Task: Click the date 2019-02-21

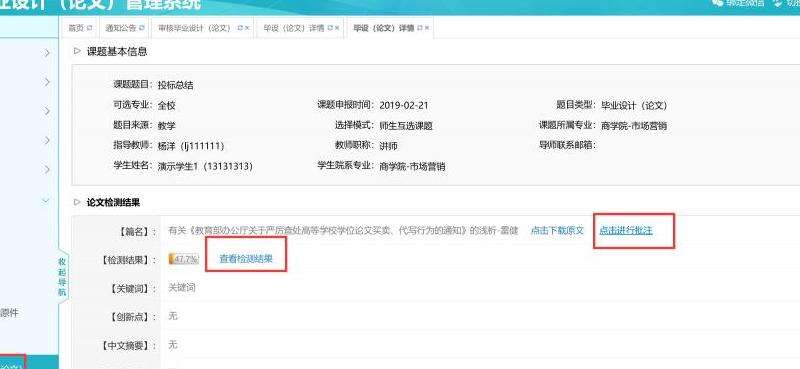Action: click(x=404, y=106)
